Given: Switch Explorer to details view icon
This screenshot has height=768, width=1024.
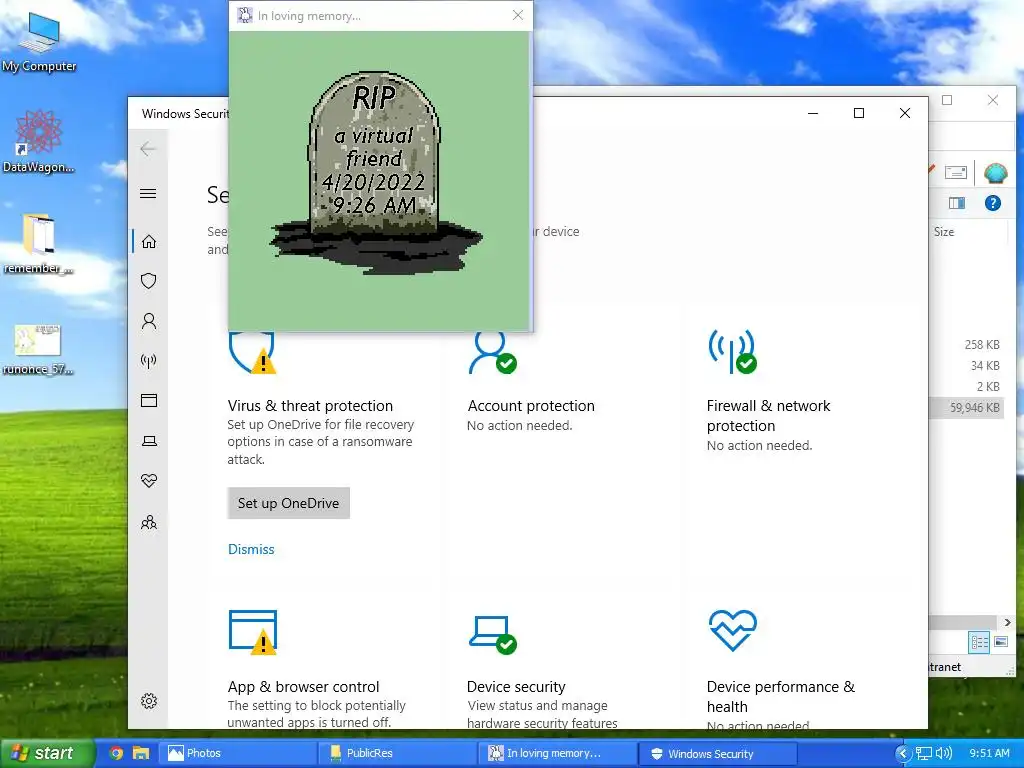Looking at the screenshot, I should click(x=980, y=642).
